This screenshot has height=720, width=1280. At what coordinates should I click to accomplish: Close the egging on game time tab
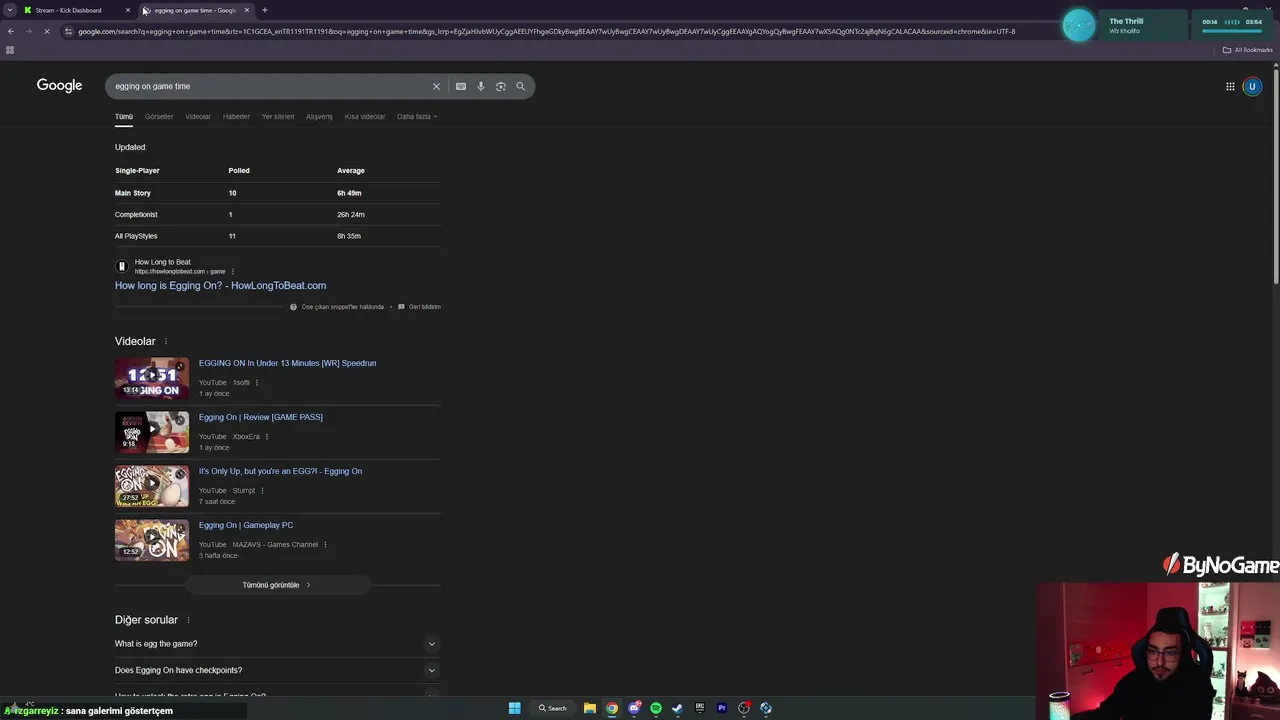[x=247, y=10]
